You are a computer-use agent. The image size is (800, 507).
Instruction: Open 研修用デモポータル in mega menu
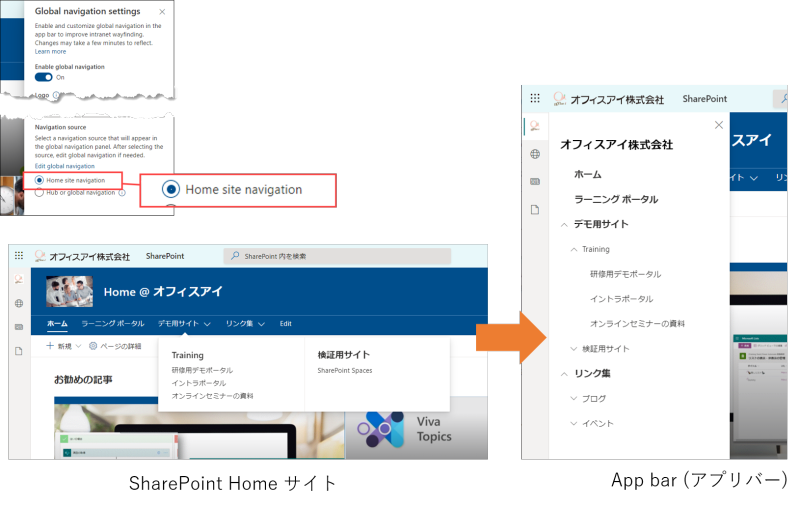coord(202,370)
